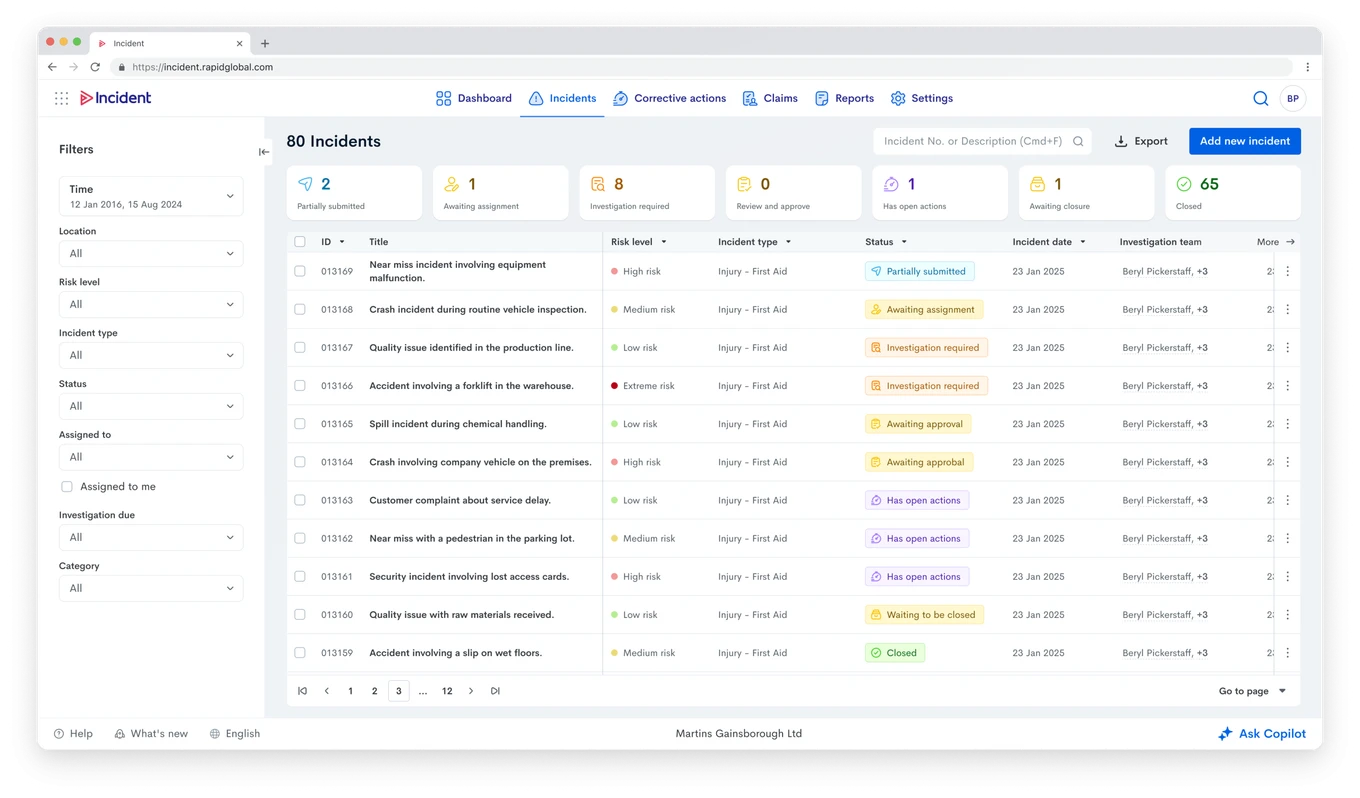The height and width of the screenshot is (798, 1360).
Task: Go to previous page arrow
Action: (326, 691)
